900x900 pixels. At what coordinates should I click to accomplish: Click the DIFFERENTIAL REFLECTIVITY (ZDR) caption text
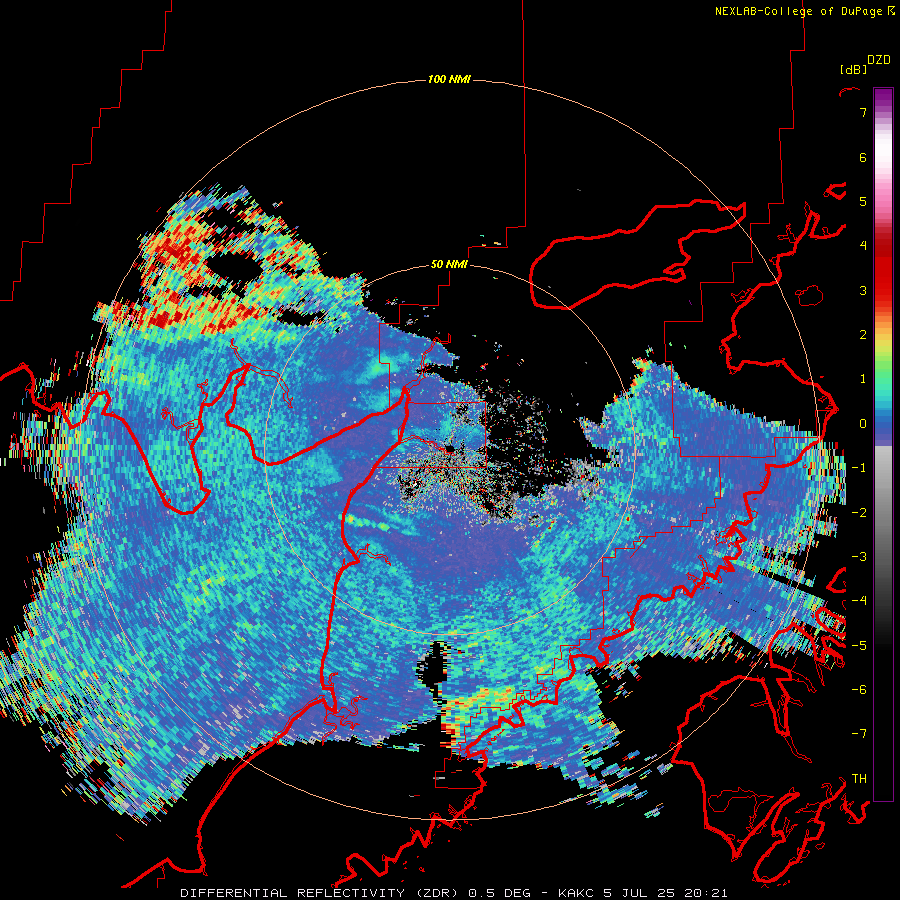320,893
